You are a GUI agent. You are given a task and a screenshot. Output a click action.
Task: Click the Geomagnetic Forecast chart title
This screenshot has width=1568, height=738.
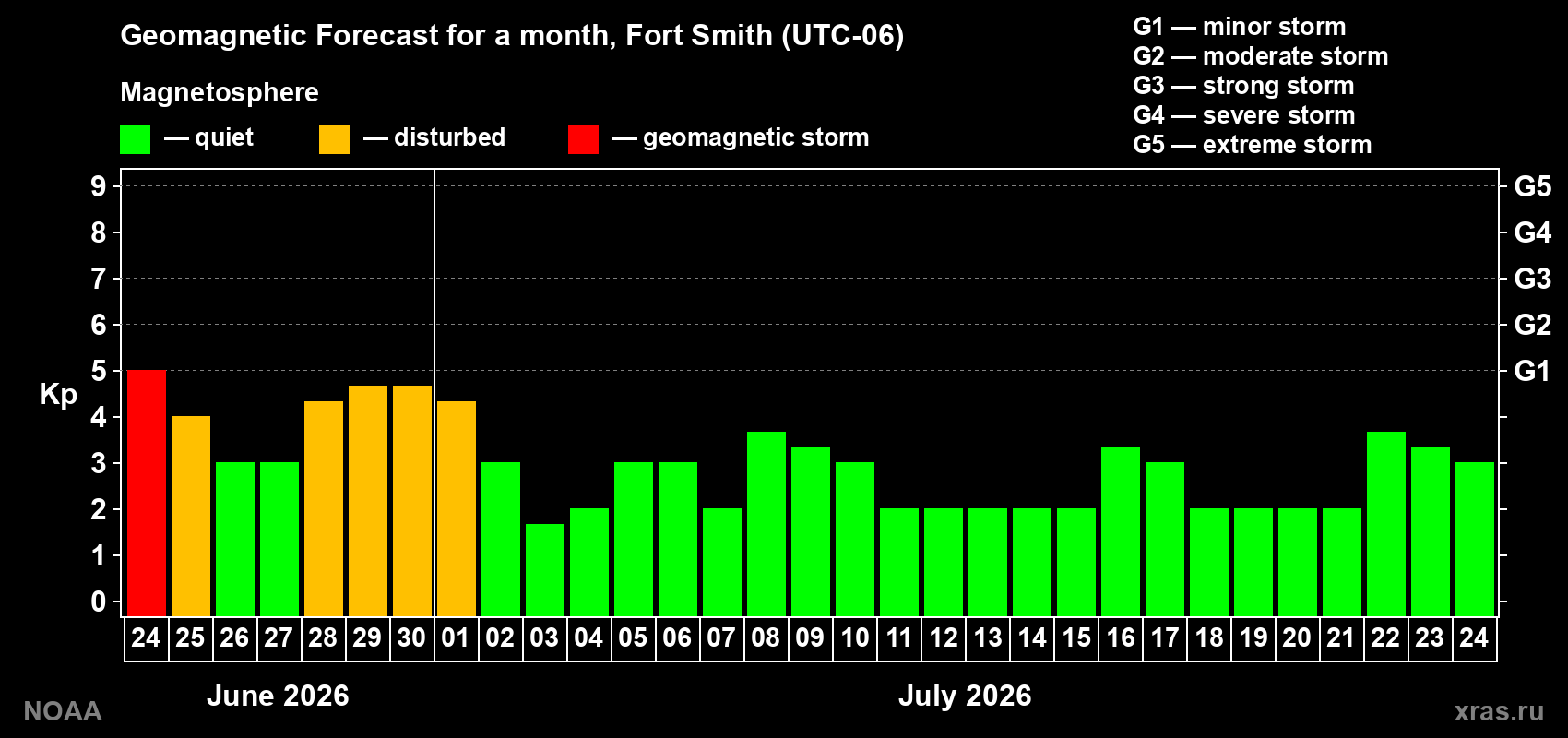coord(512,35)
